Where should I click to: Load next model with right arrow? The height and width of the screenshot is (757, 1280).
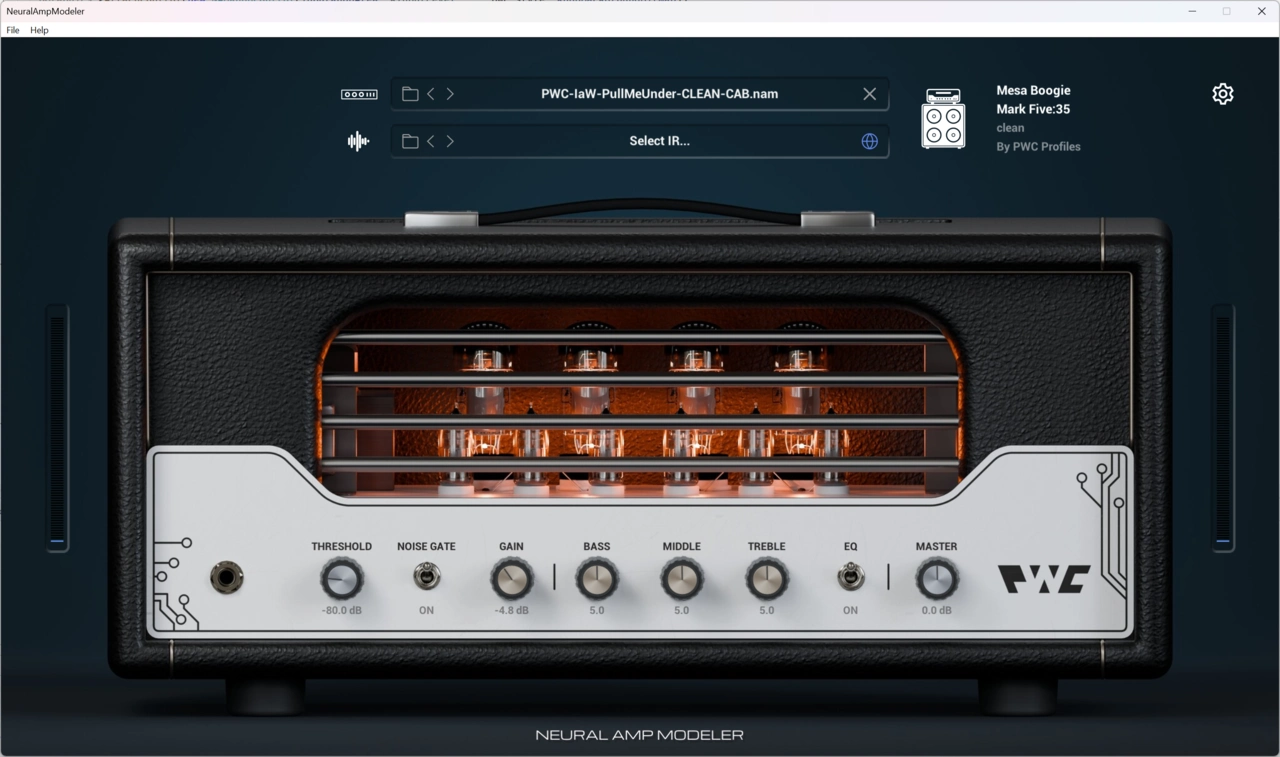[x=450, y=94]
